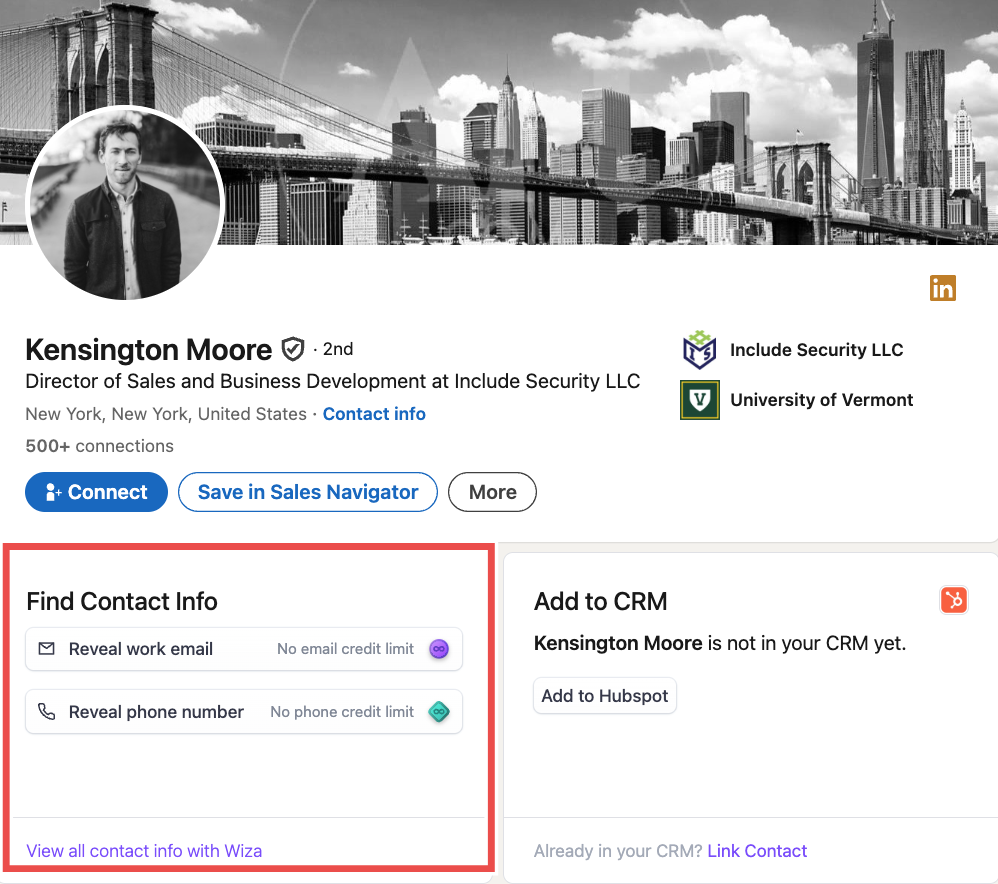Open University of Vermont logo
Image resolution: width=998 pixels, height=884 pixels.
point(699,400)
